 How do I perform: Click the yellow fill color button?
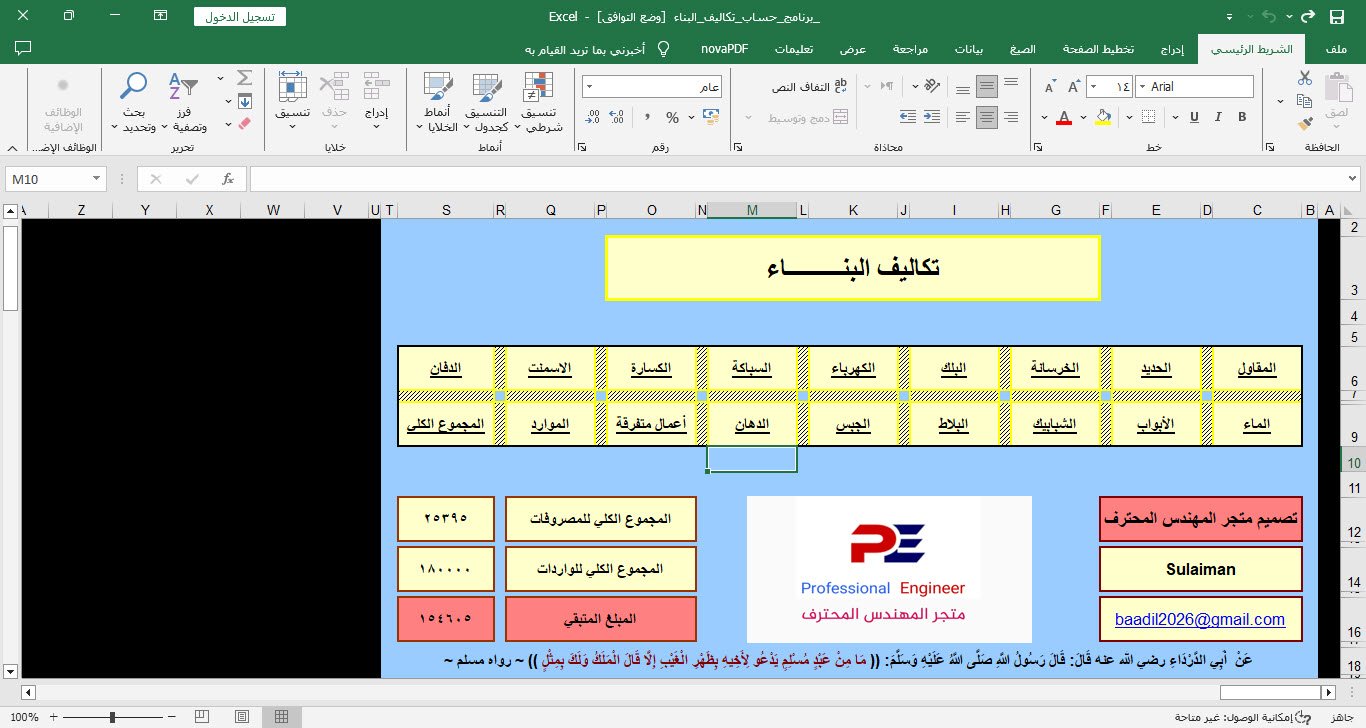(1103, 117)
